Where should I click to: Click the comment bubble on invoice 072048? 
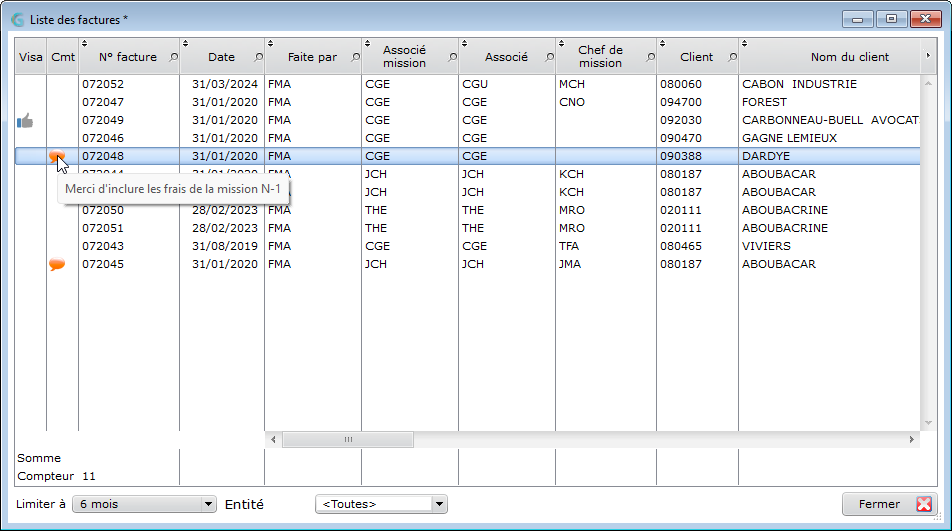click(x=56, y=157)
